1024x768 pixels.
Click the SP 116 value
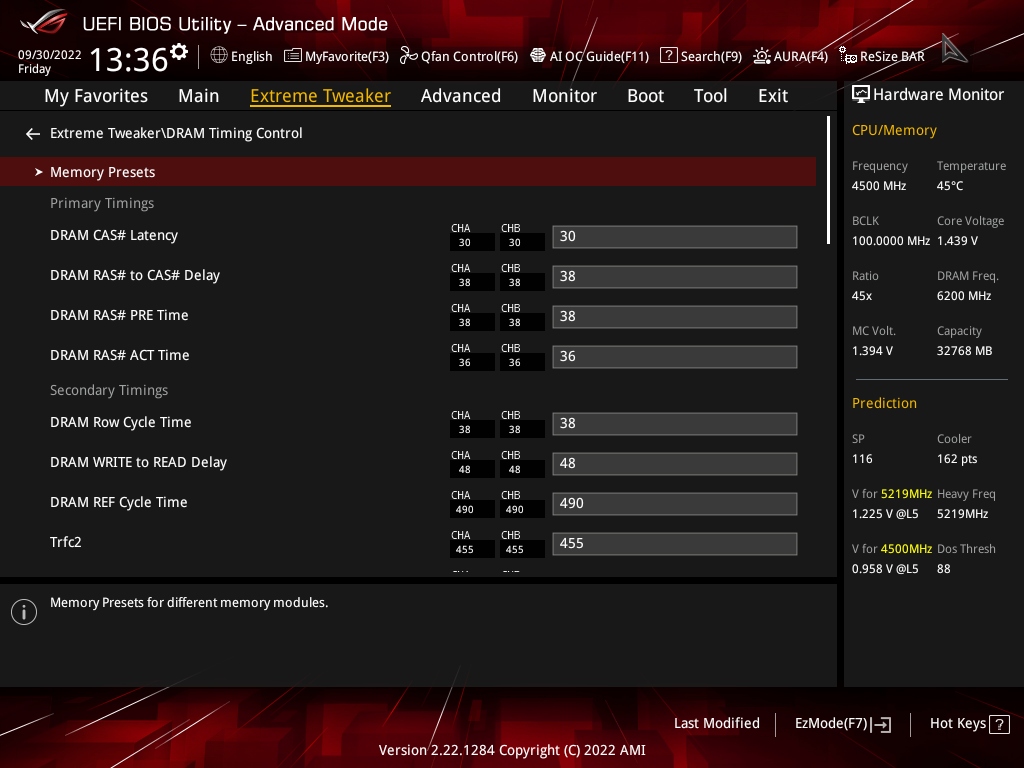click(x=862, y=459)
